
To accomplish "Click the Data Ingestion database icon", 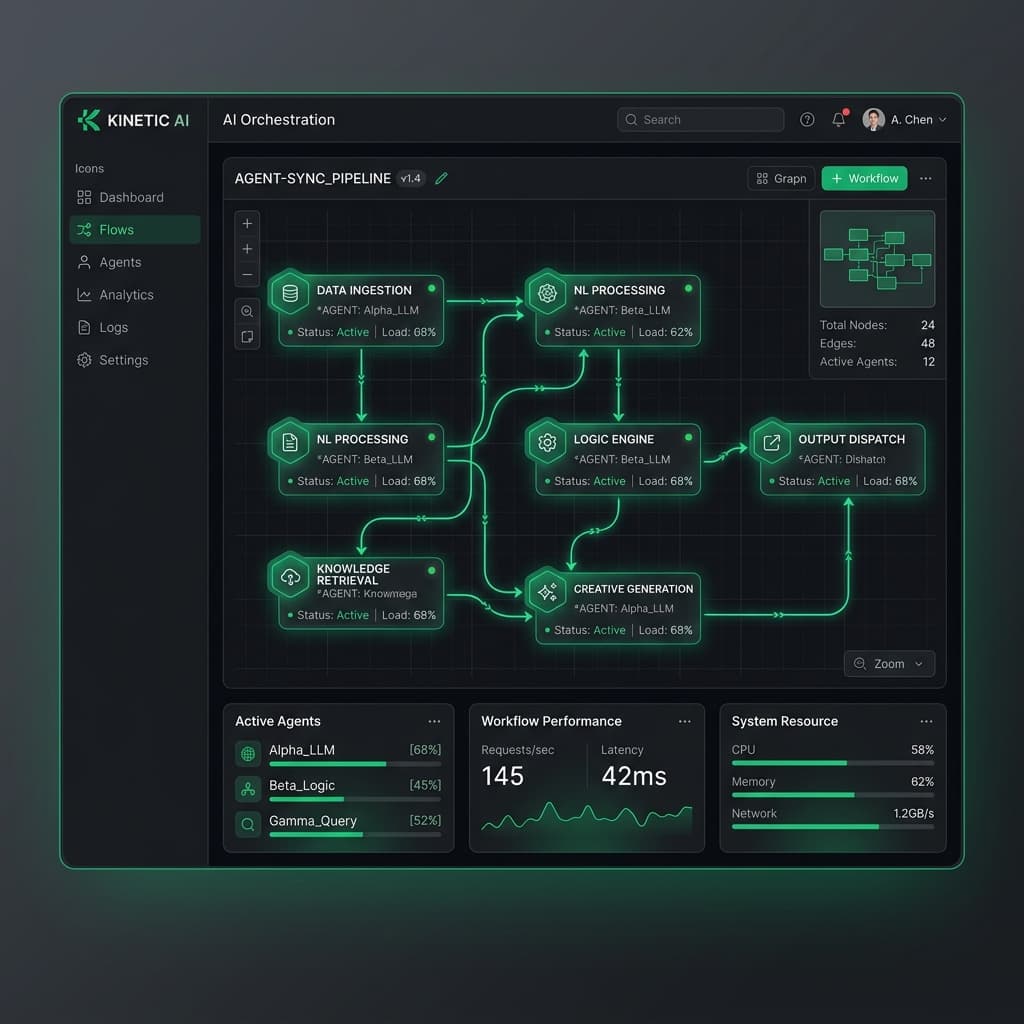I will (290, 293).
